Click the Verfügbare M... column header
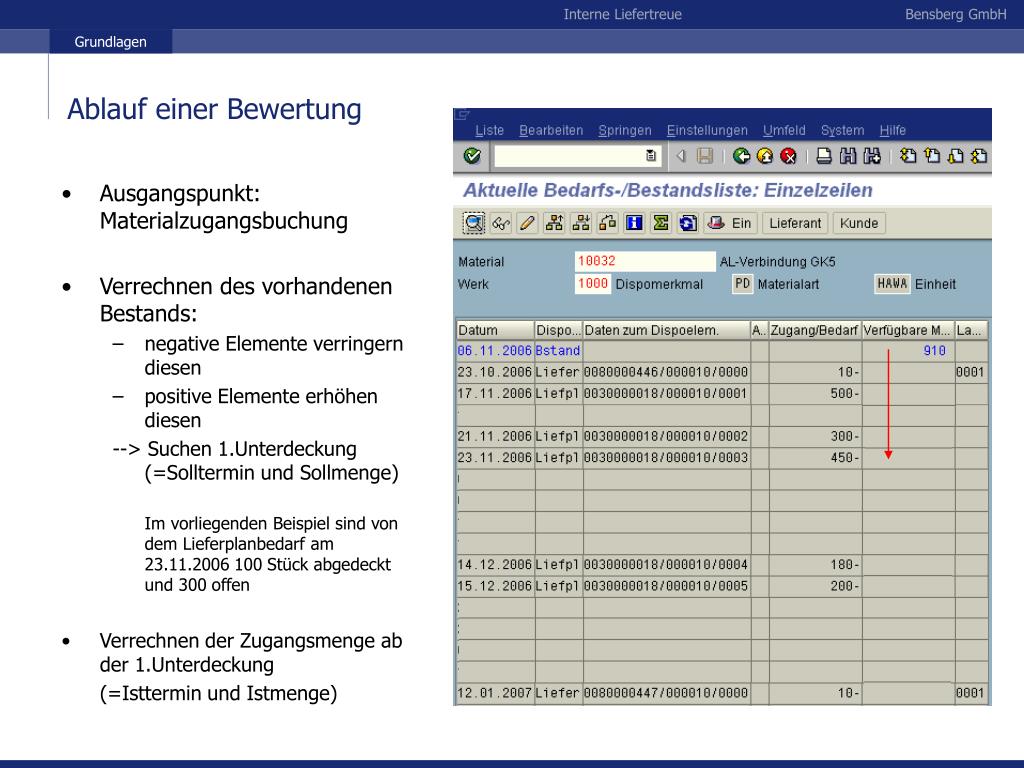This screenshot has height=768, width=1024. tap(908, 330)
